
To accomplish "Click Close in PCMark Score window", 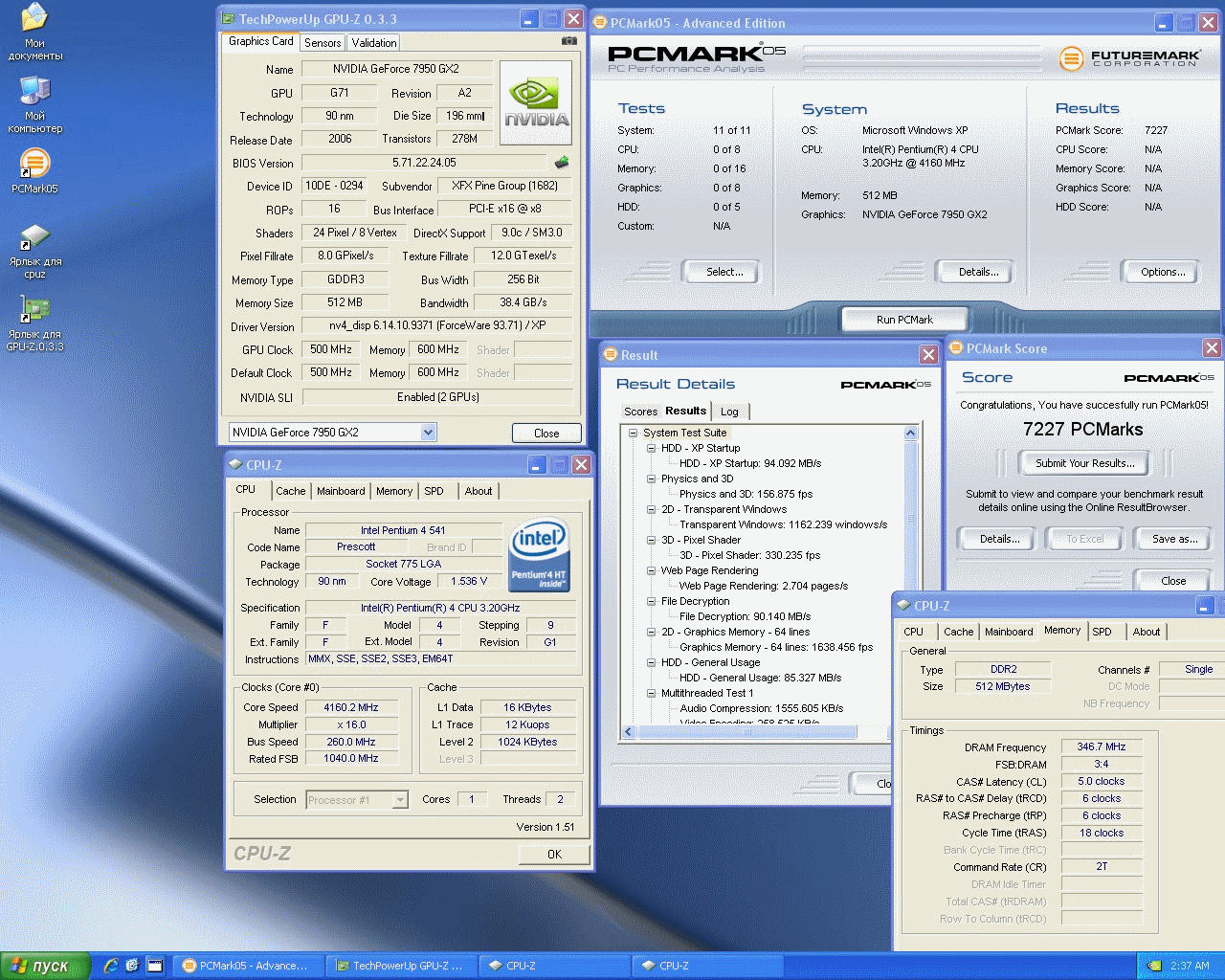I will pos(1173,580).
